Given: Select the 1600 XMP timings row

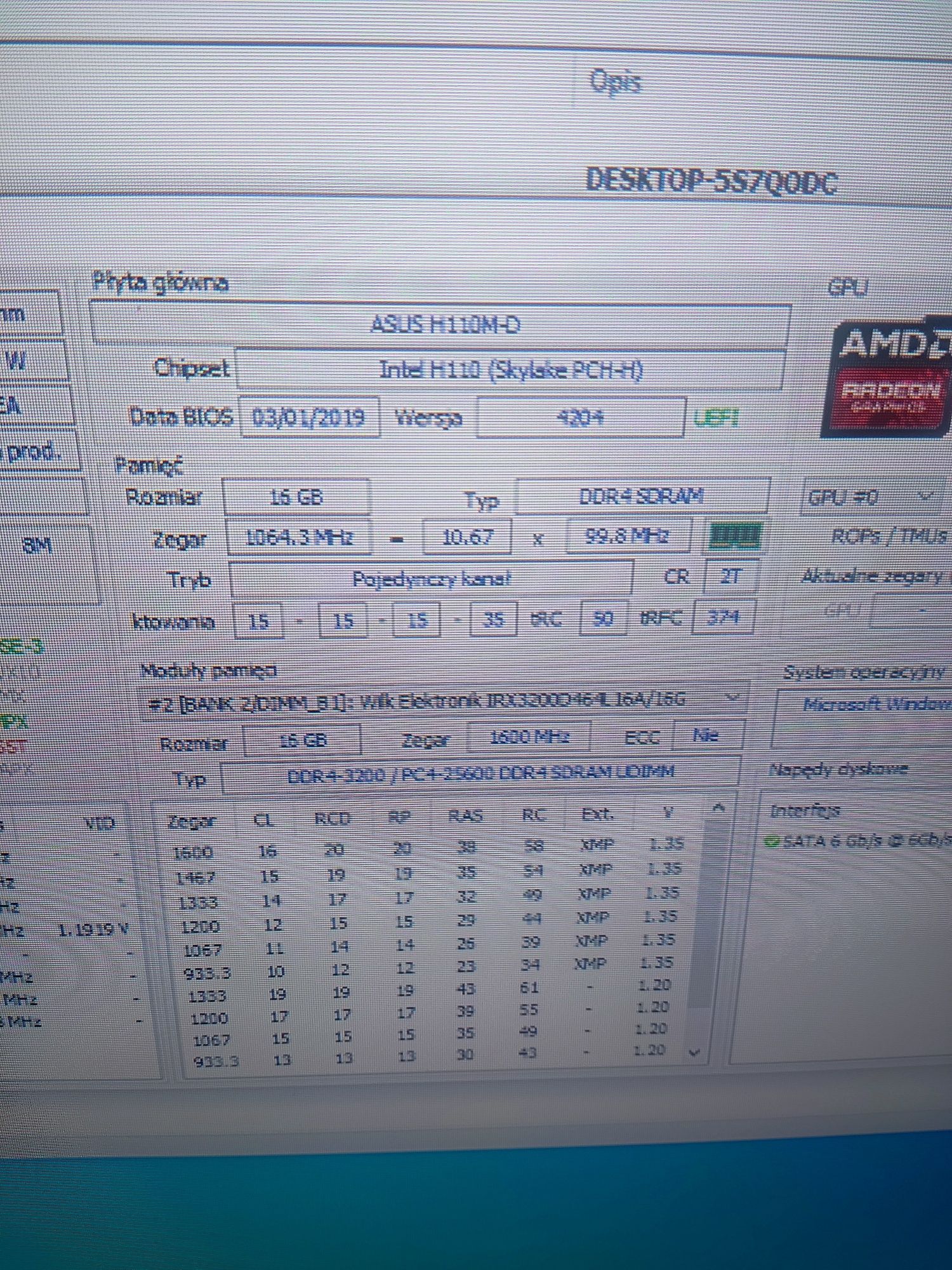Looking at the screenshot, I should (428, 848).
